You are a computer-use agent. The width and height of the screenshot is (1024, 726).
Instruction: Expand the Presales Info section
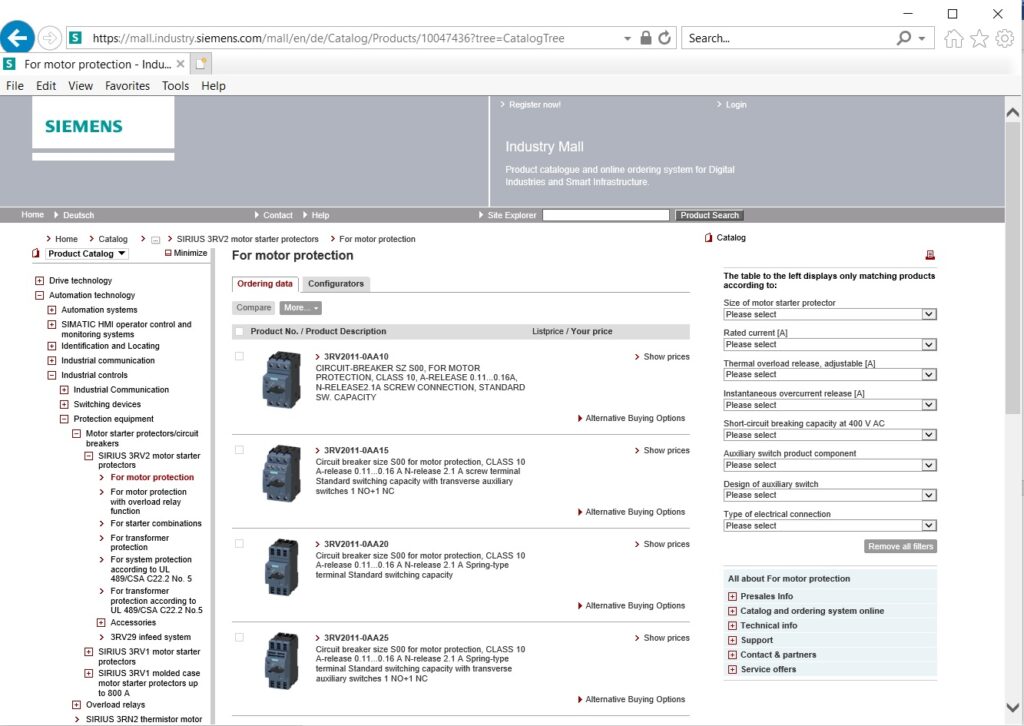pyautogui.click(x=732, y=596)
